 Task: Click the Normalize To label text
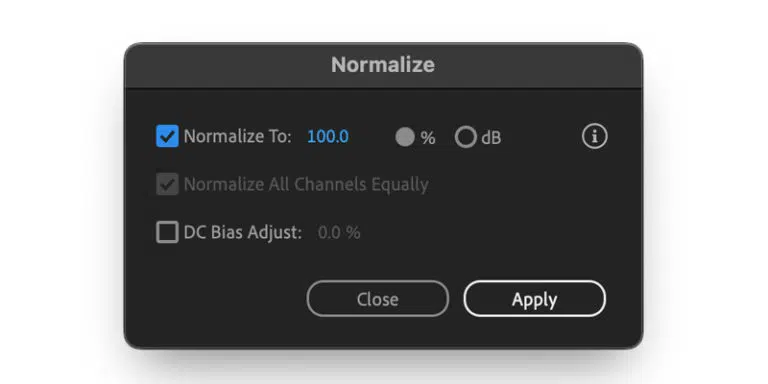[238, 137]
